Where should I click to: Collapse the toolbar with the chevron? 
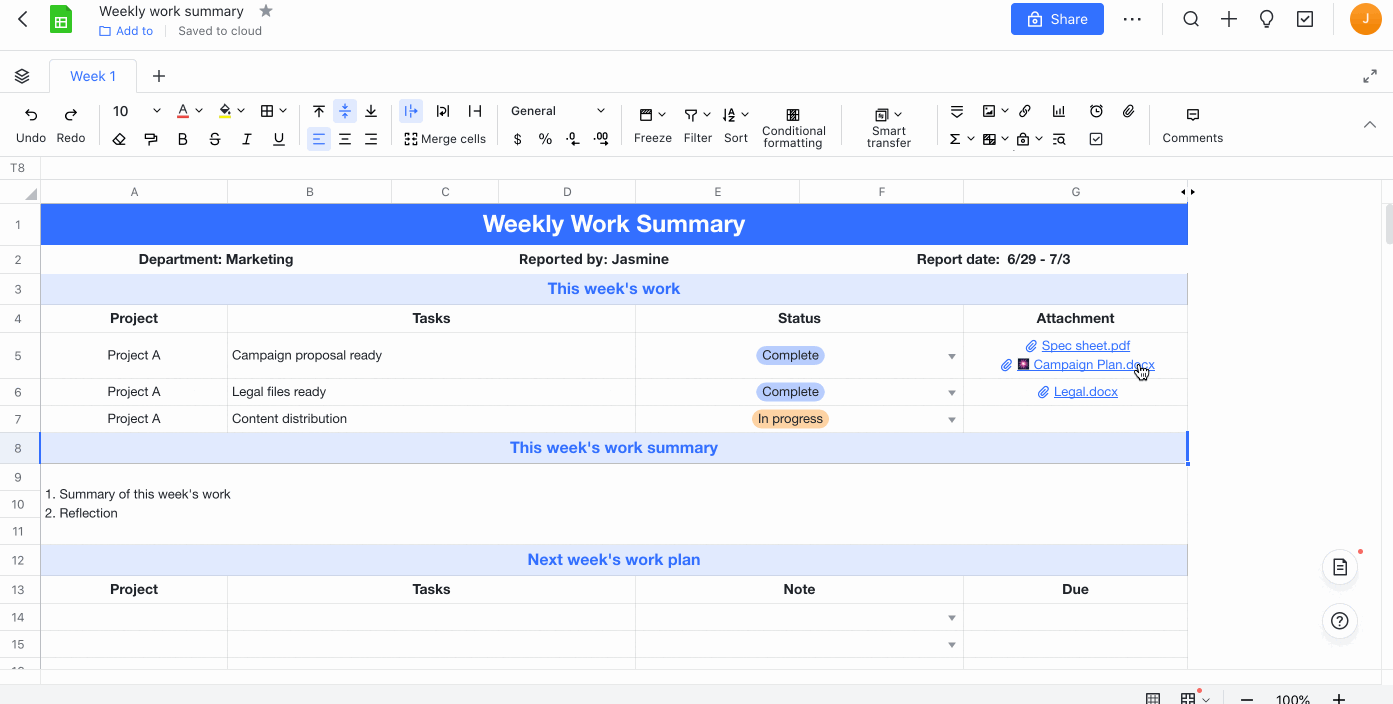tap(1369, 125)
